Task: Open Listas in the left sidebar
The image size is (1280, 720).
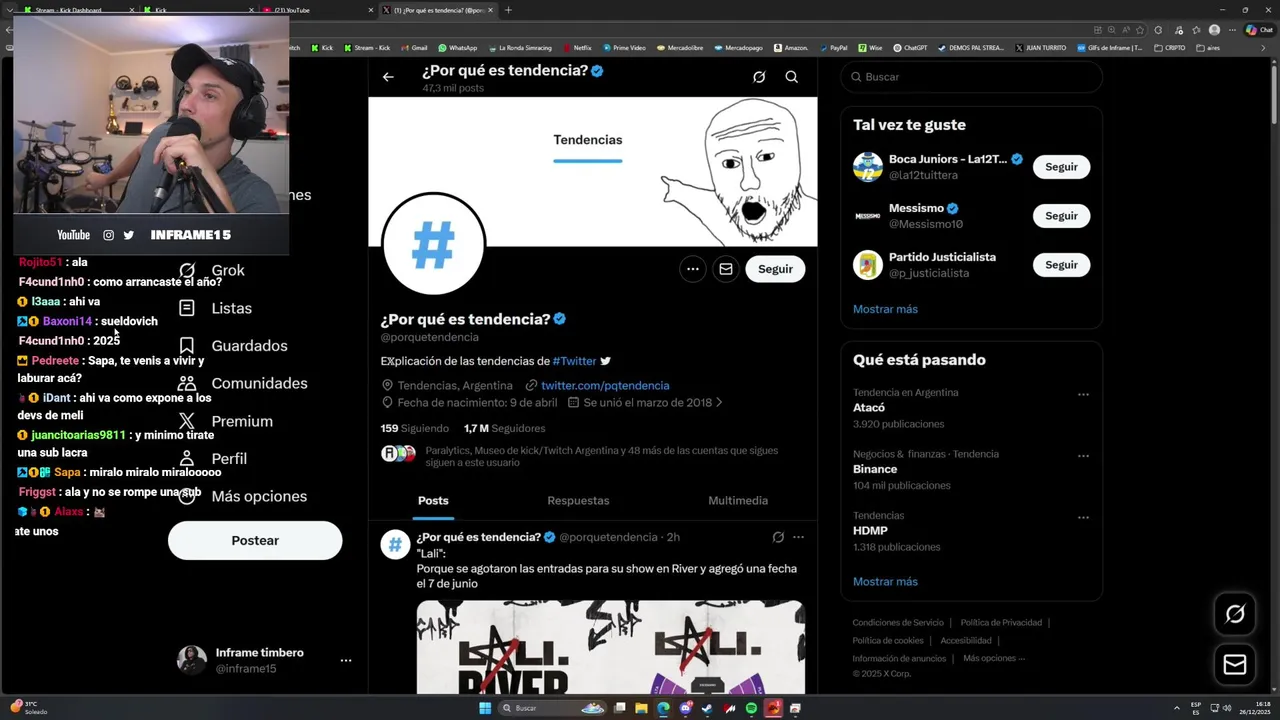Action: 215,308
